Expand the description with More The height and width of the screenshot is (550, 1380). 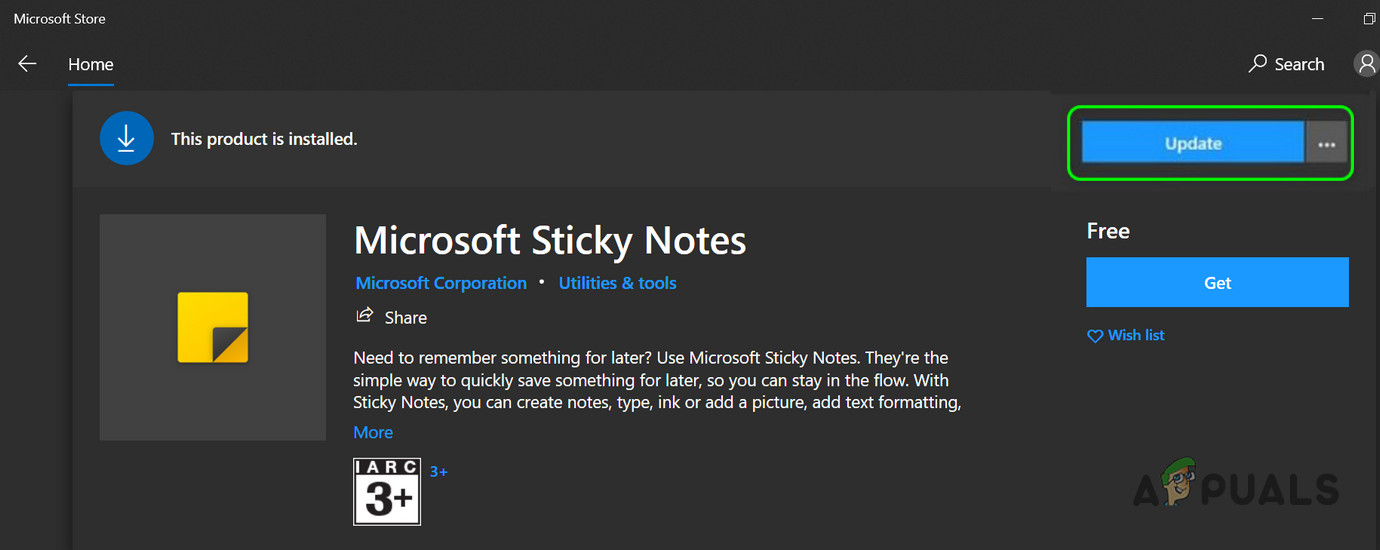click(373, 432)
